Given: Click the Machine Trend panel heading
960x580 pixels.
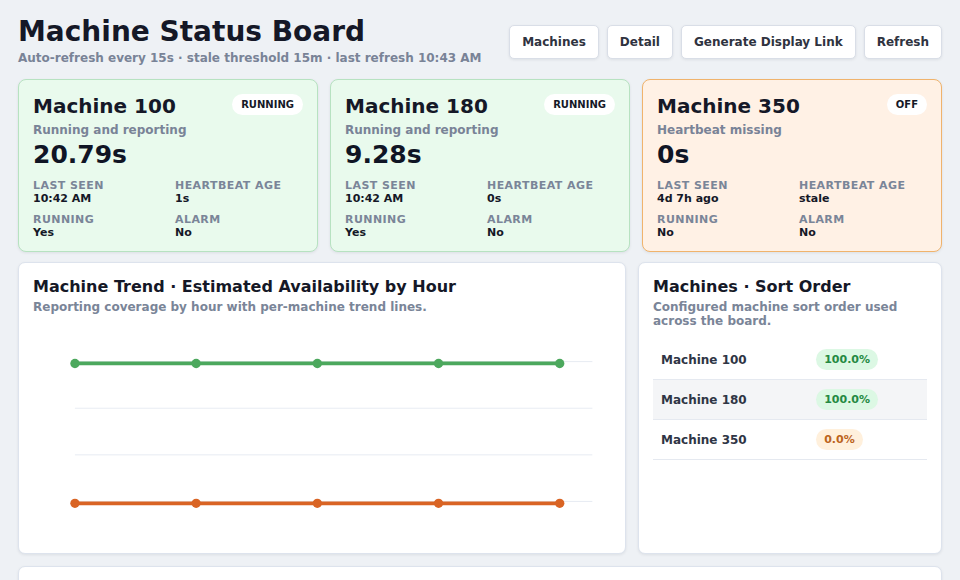Looking at the screenshot, I should click(244, 287).
